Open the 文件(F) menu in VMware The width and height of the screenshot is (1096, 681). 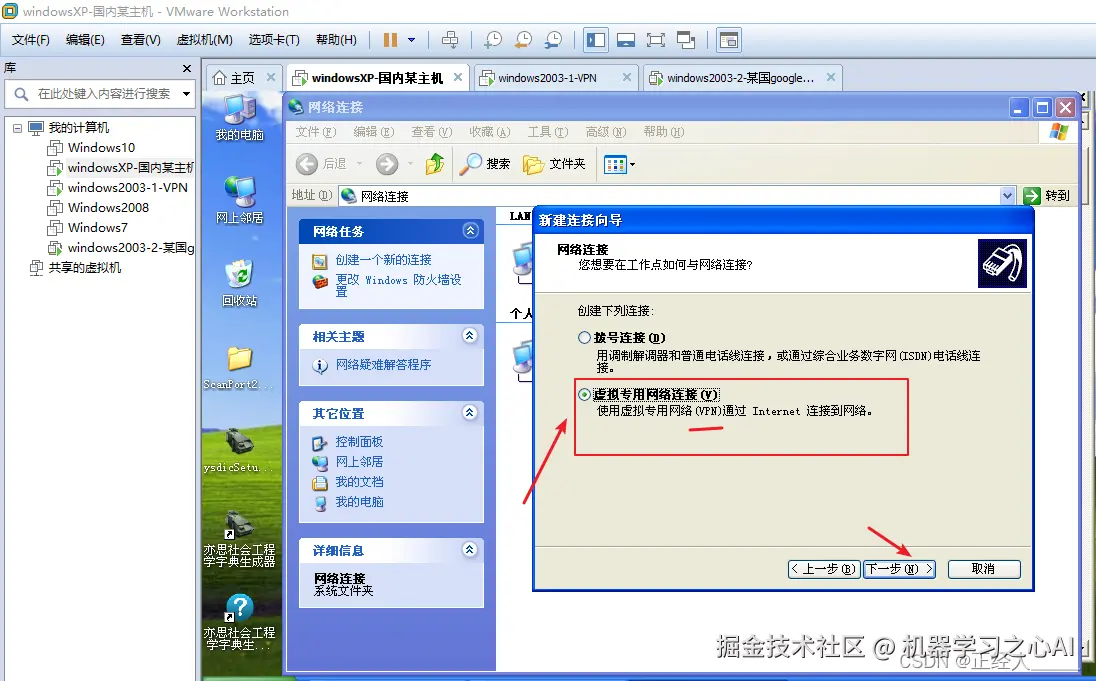tap(31, 40)
